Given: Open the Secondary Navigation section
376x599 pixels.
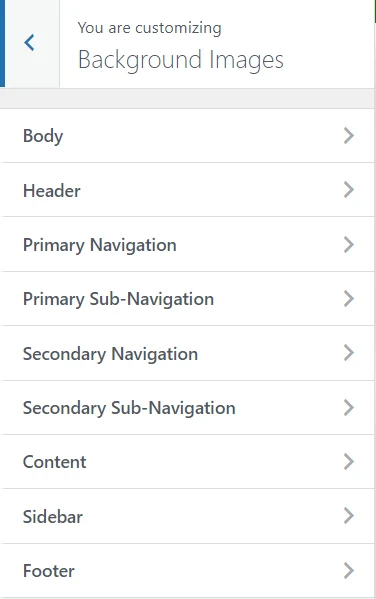Looking at the screenshot, I should [x=187, y=353].
